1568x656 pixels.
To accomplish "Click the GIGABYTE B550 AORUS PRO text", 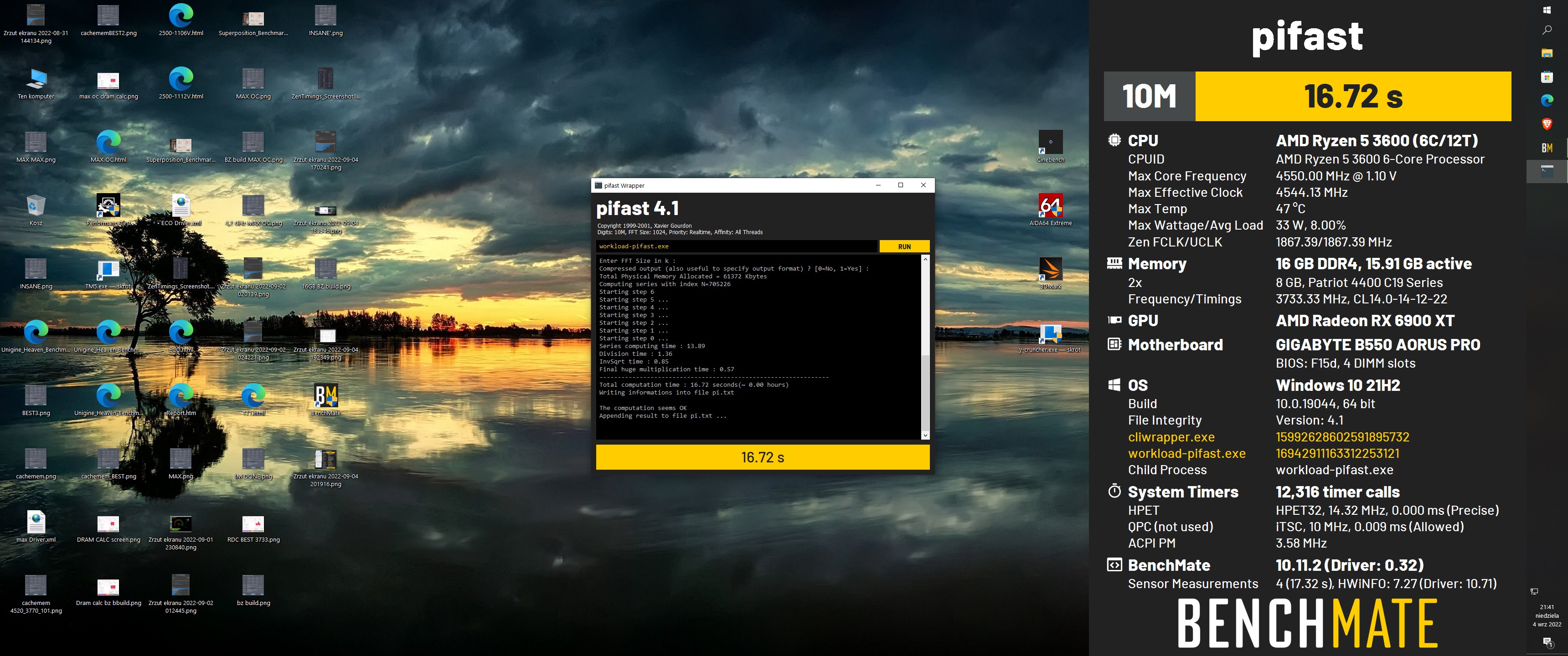I will (x=1377, y=345).
